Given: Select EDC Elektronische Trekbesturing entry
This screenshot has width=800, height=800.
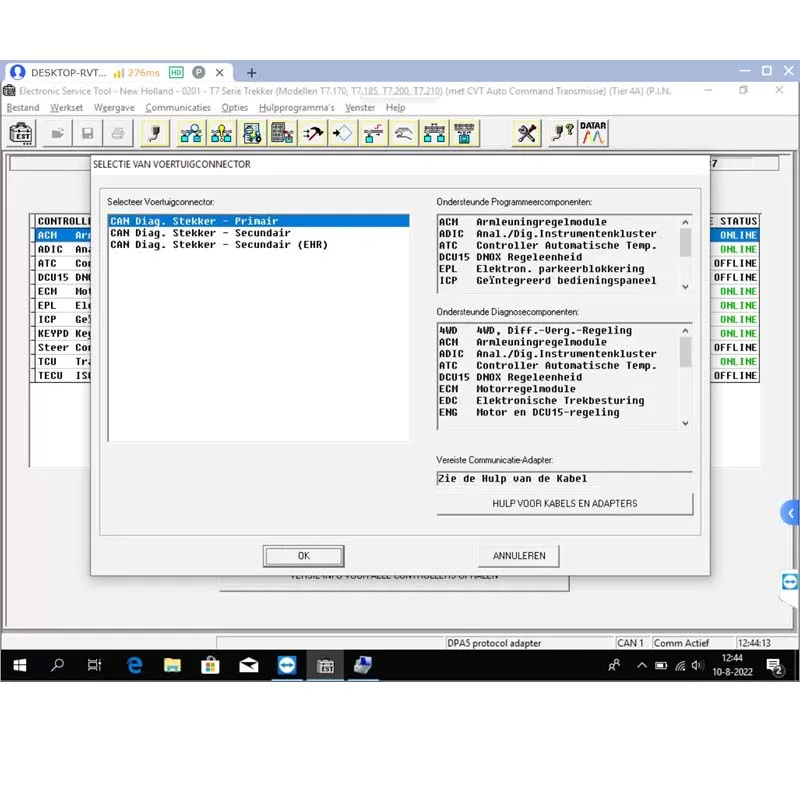Looking at the screenshot, I should point(559,401).
